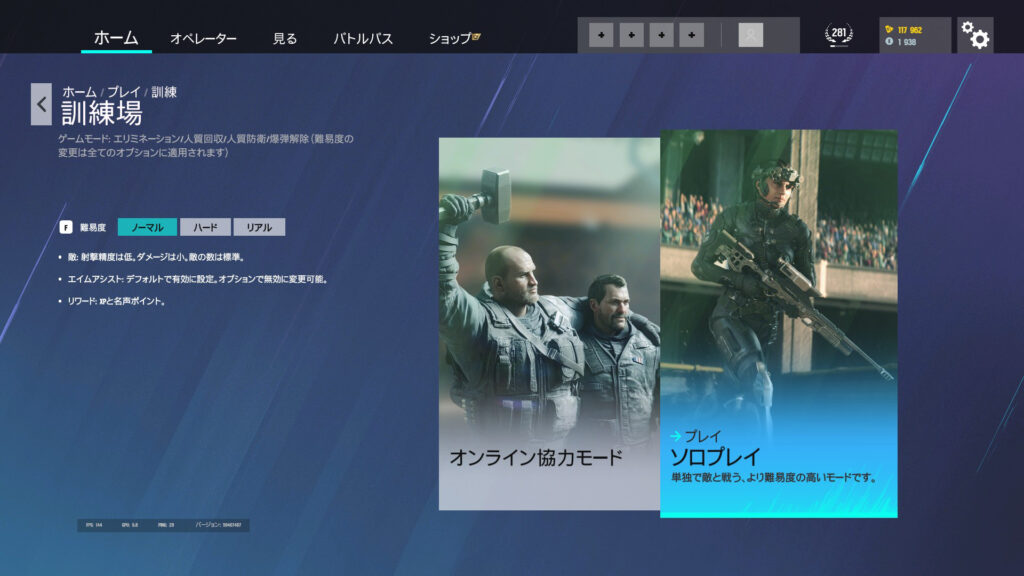Select リアル difficulty
The image size is (1024, 576).
259,227
